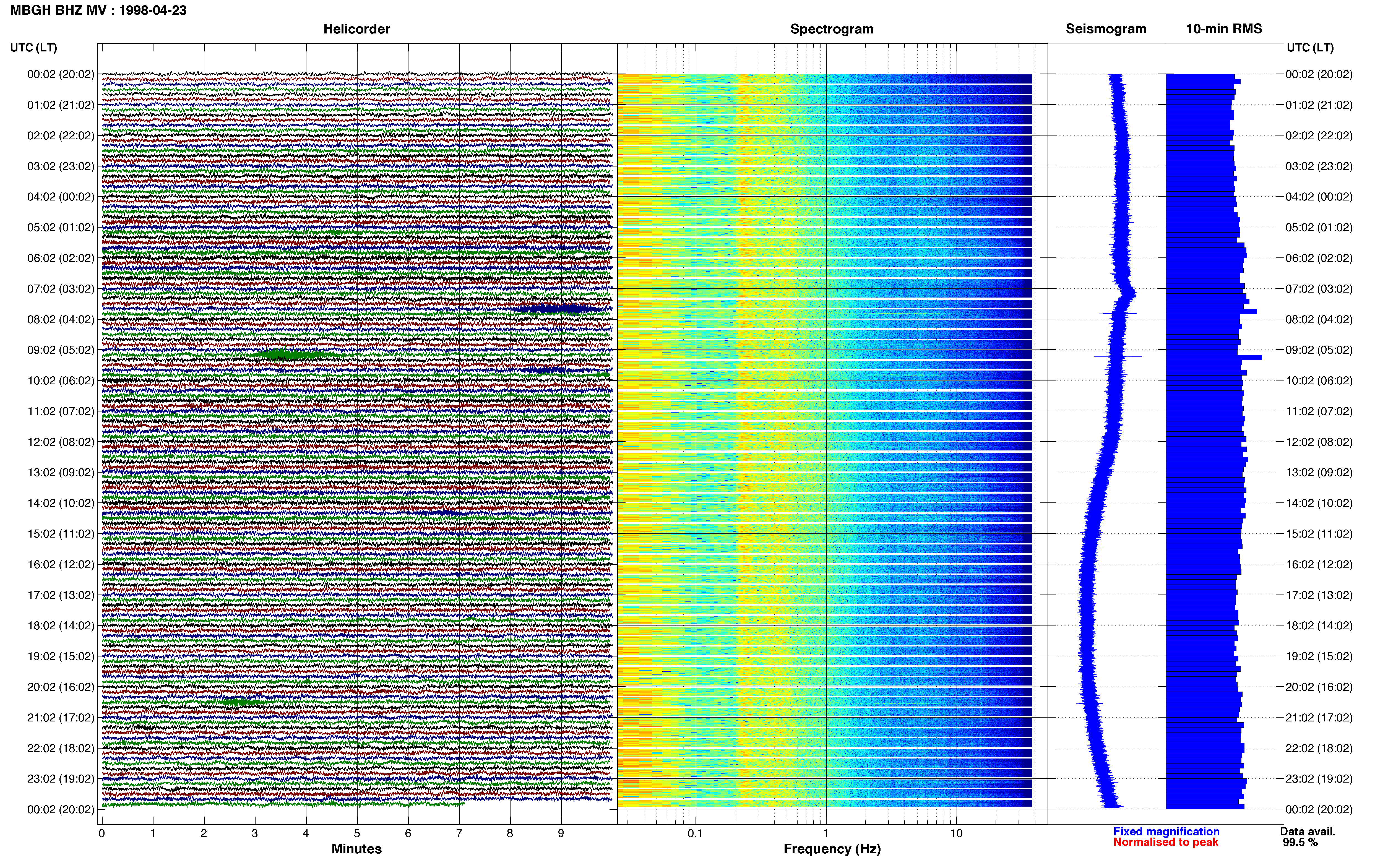This screenshot has height=868, width=1388.
Task: Click the '0.1' frequency tick label
Action: click(x=695, y=833)
